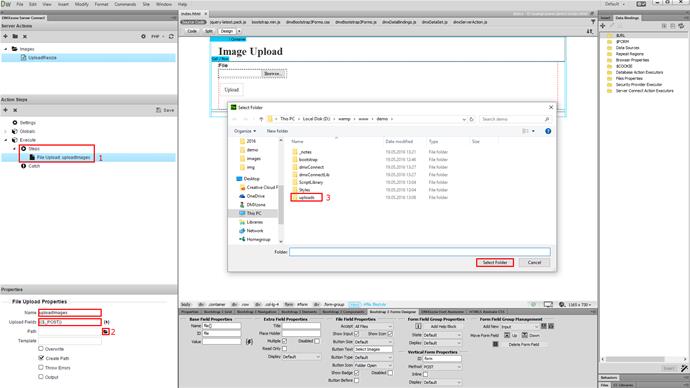Click the Delete Form Field icon
The width and height of the screenshot is (690, 388).
[x=495, y=344]
